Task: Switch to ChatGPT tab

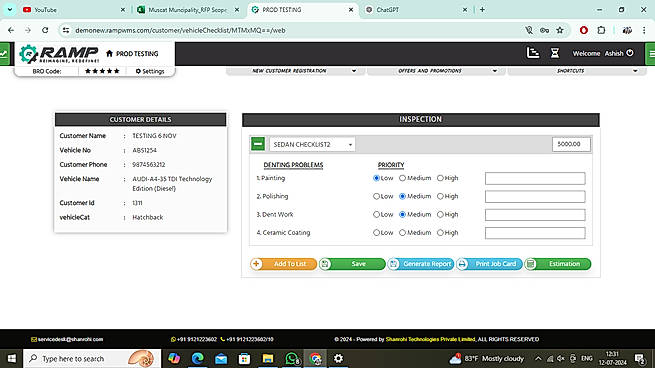Action: 416,10
